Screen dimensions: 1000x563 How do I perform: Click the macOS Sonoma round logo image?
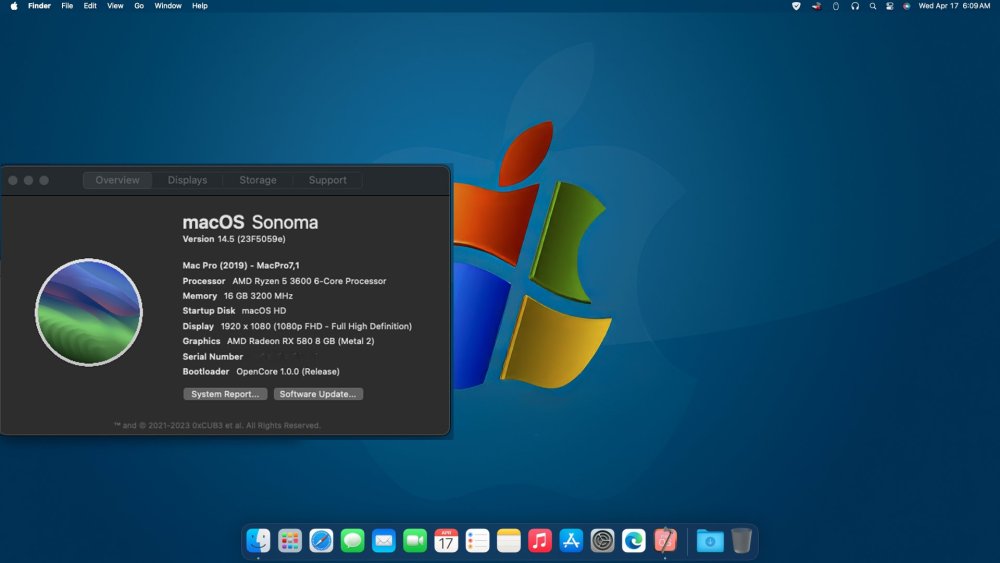[x=89, y=312]
